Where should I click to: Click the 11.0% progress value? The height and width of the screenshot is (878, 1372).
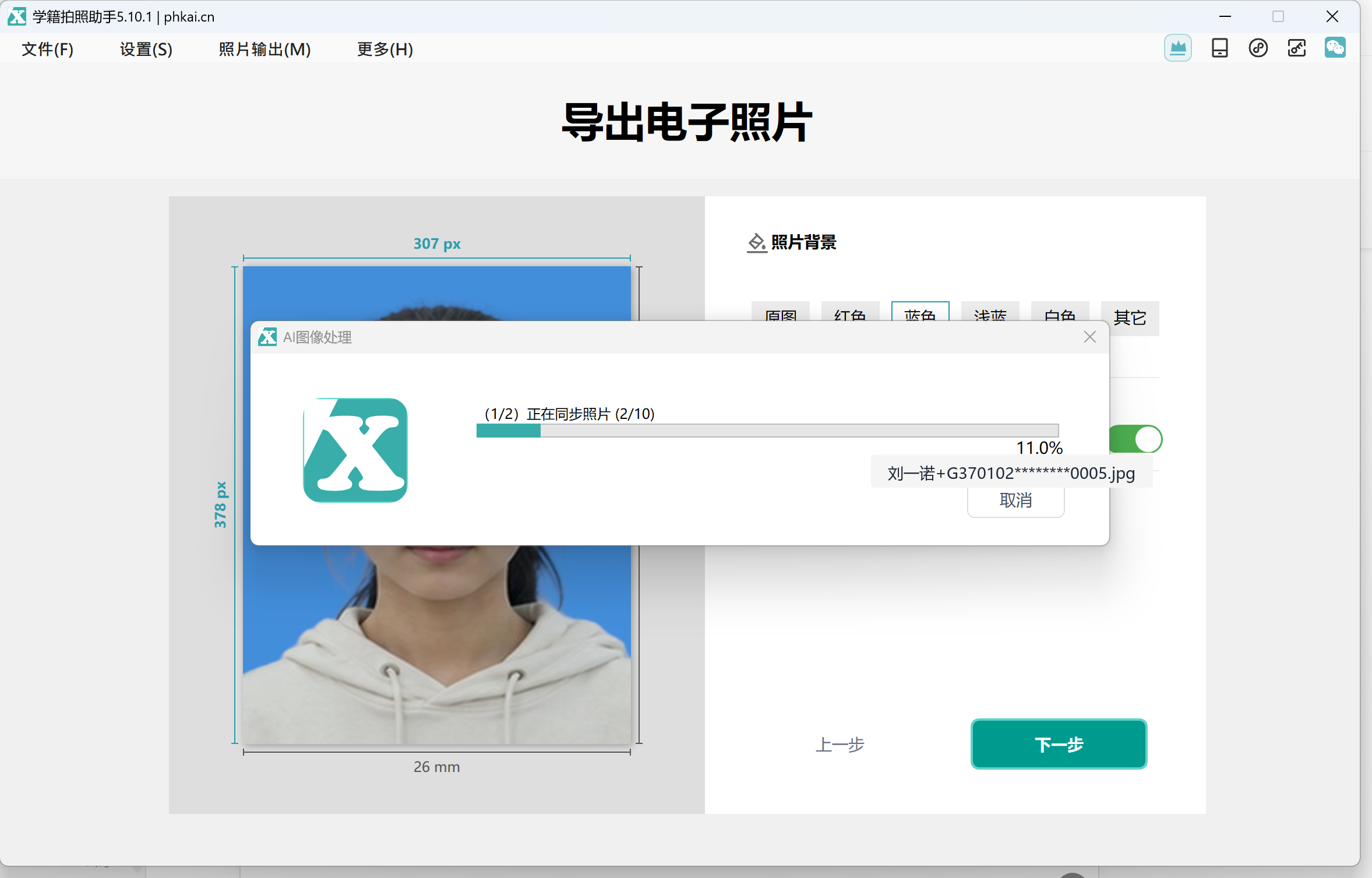(x=1039, y=447)
